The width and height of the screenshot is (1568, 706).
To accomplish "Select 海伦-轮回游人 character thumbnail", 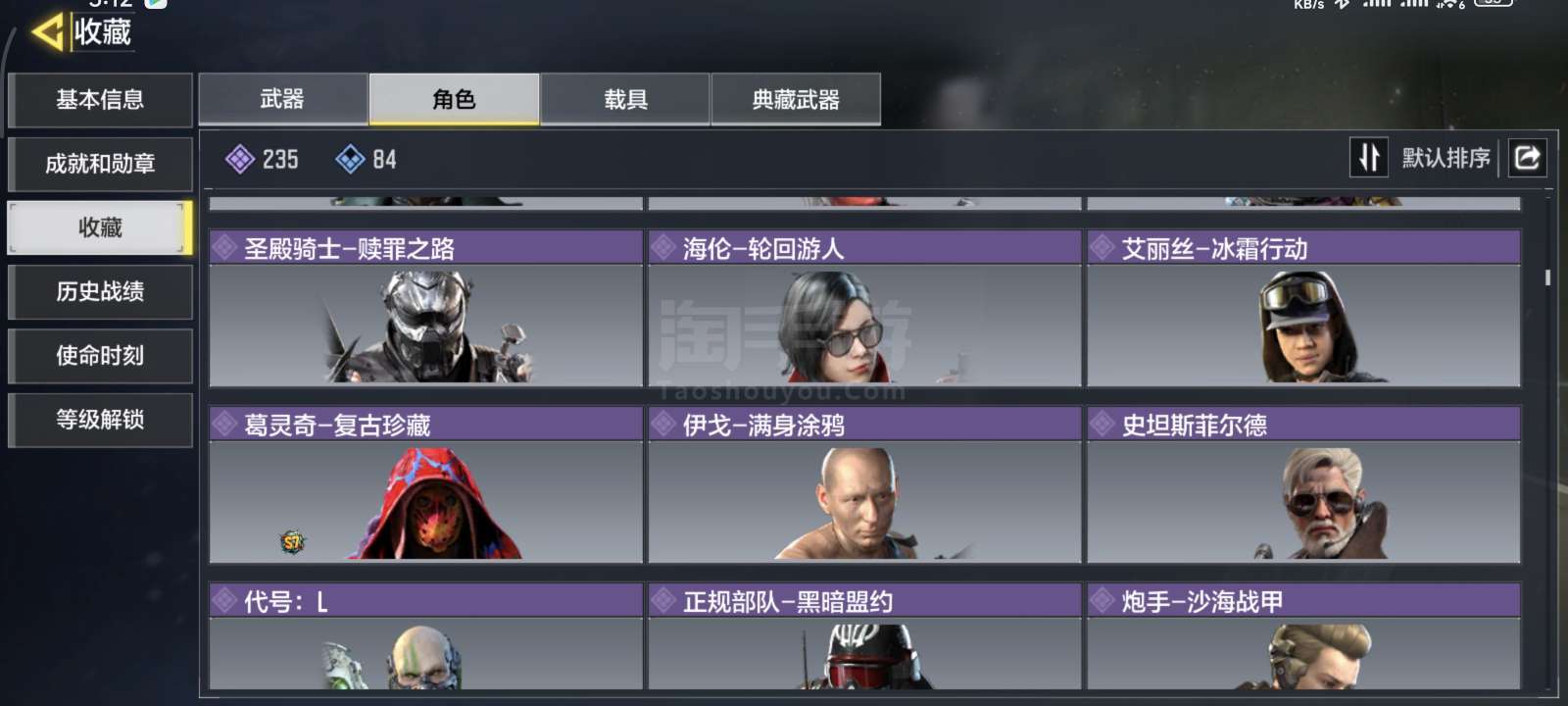I will pyautogui.click(x=864, y=326).
